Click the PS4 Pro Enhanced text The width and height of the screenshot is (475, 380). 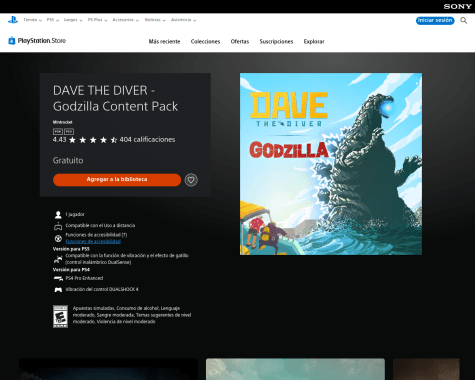pos(84,278)
